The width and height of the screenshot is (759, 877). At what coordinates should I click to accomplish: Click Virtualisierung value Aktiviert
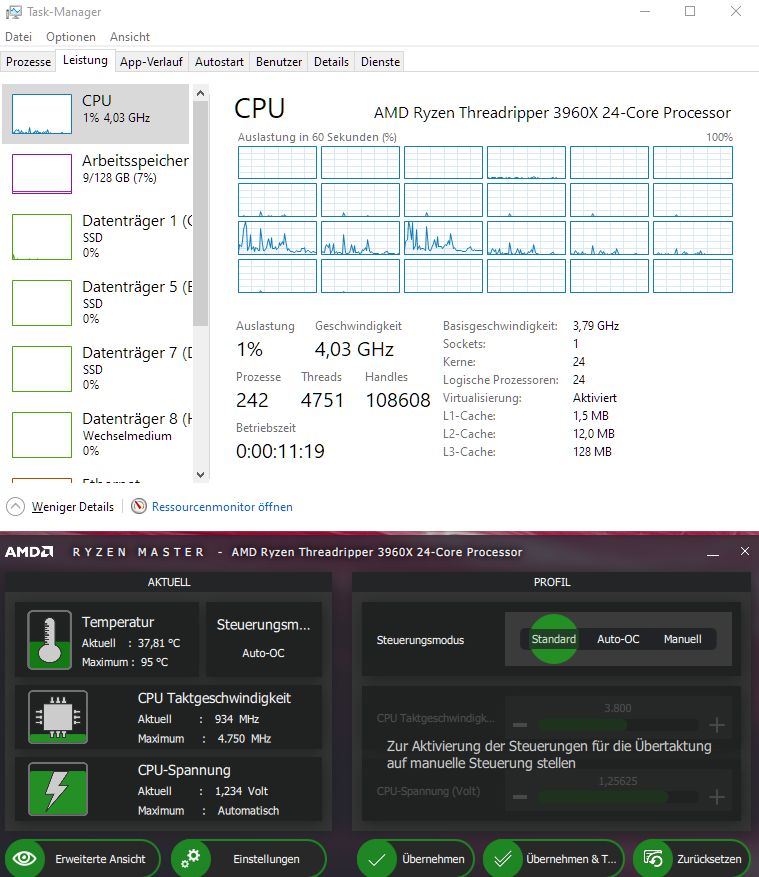(x=595, y=398)
